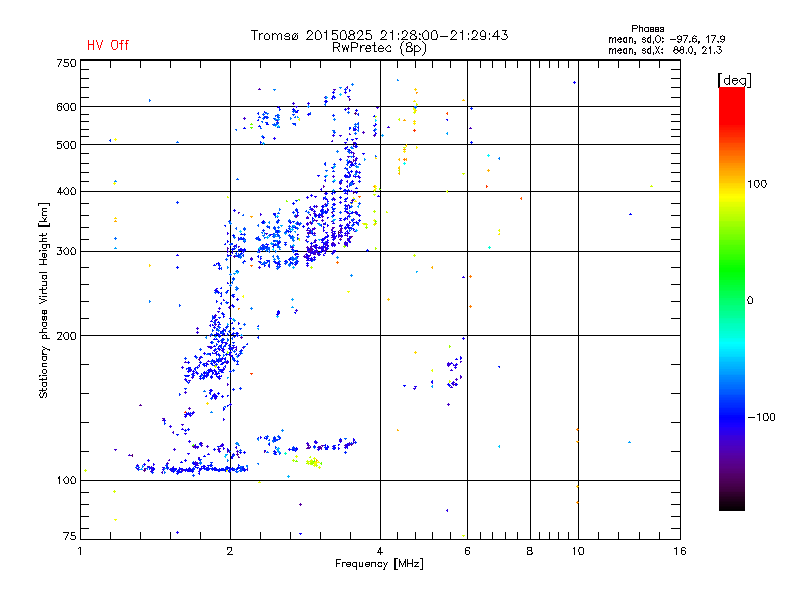Select the plot title 'Tromsø 20150825 21:28:00-21:29:43'
The height and width of the screenshot is (600, 800).
[379, 35]
